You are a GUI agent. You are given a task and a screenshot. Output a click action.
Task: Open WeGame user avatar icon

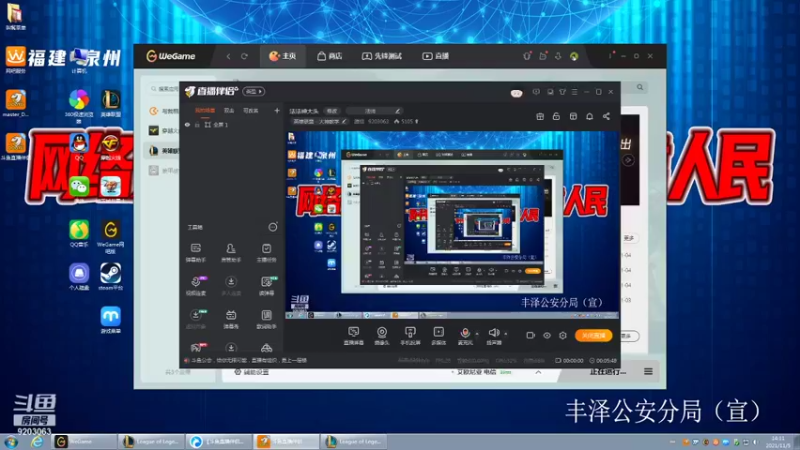pyautogui.click(x=574, y=56)
